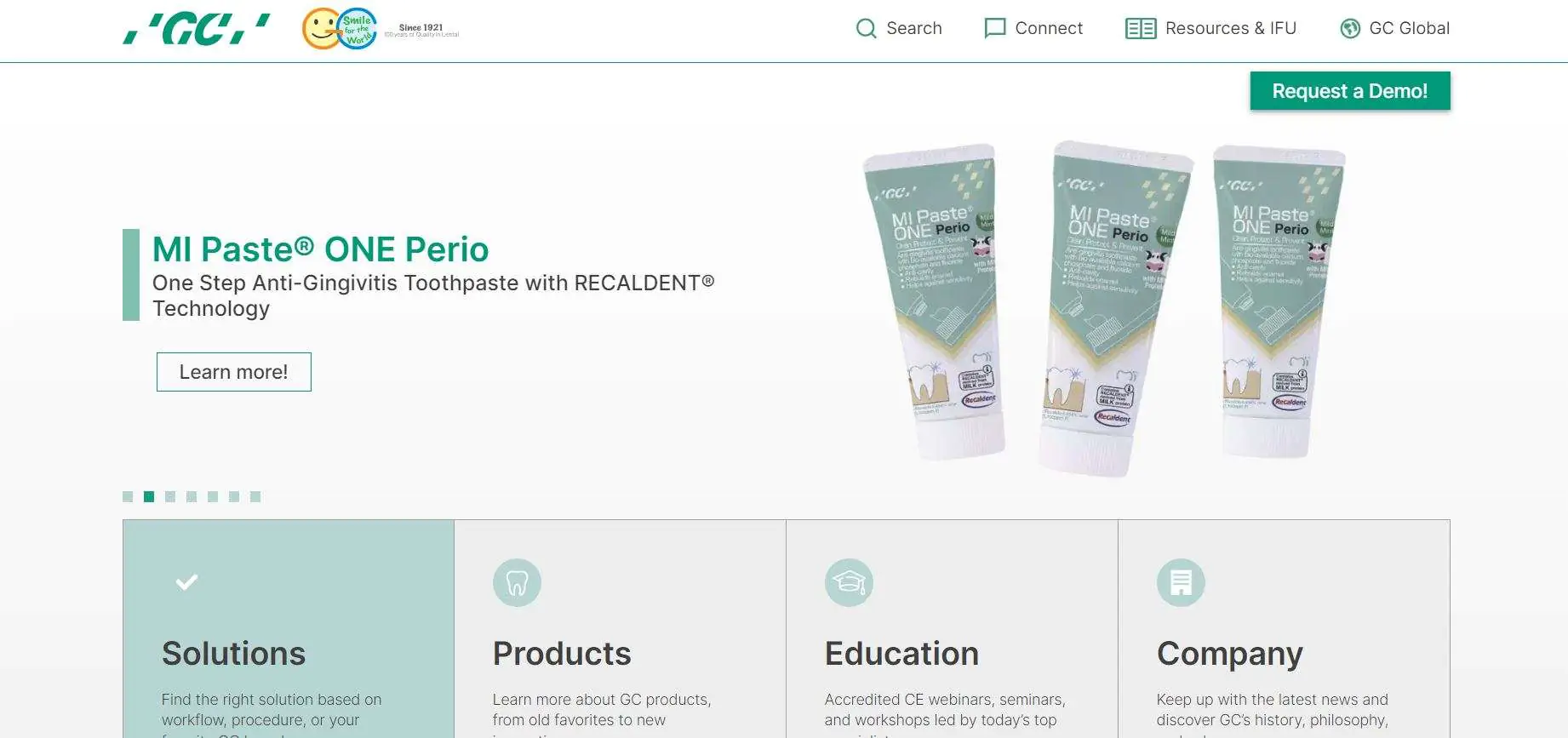Click the Smile for the World badge

coord(340,29)
